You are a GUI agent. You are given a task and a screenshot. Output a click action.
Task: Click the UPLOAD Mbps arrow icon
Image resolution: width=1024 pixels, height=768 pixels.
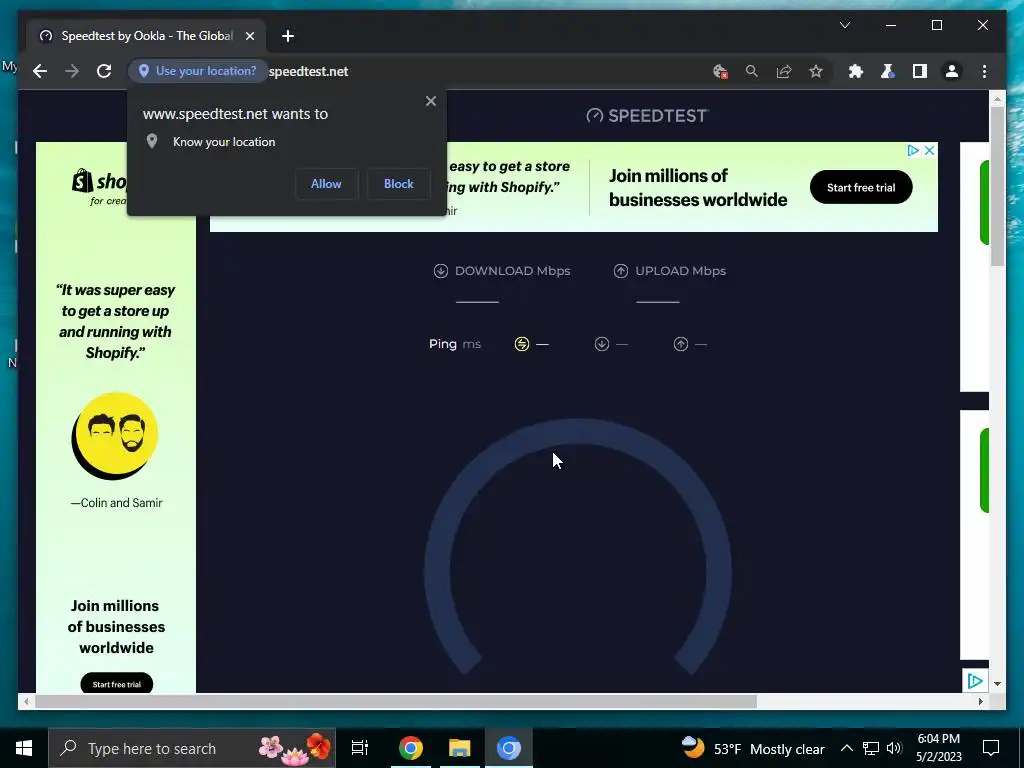pyautogui.click(x=621, y=271)
